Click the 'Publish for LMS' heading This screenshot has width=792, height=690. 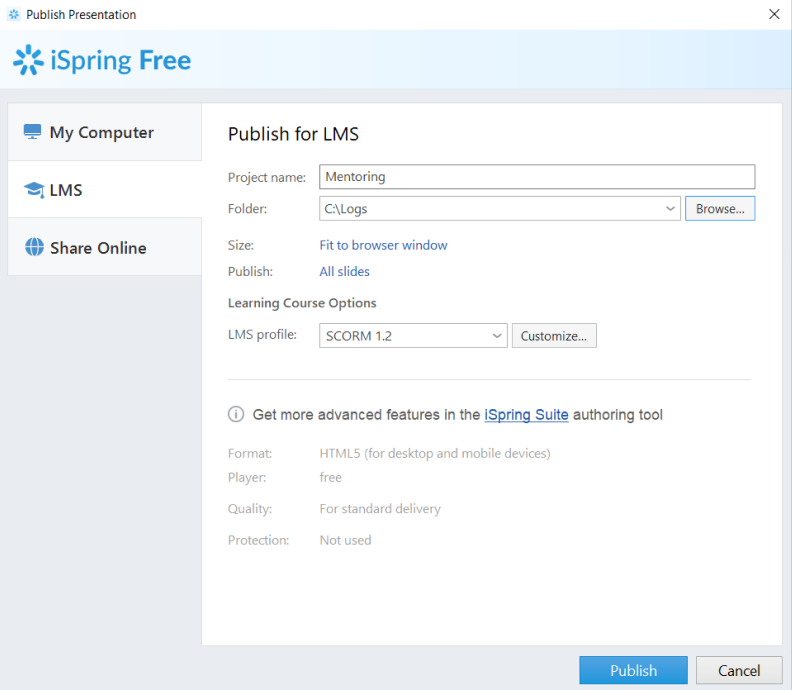(x=293, y=134)
